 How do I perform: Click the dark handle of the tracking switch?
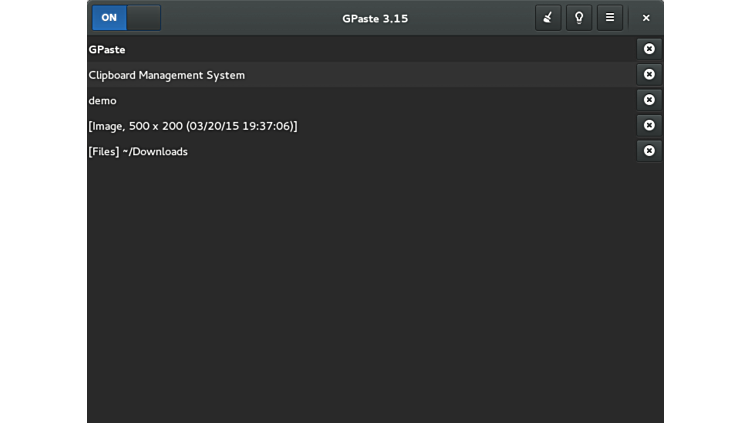click(144, 18)
